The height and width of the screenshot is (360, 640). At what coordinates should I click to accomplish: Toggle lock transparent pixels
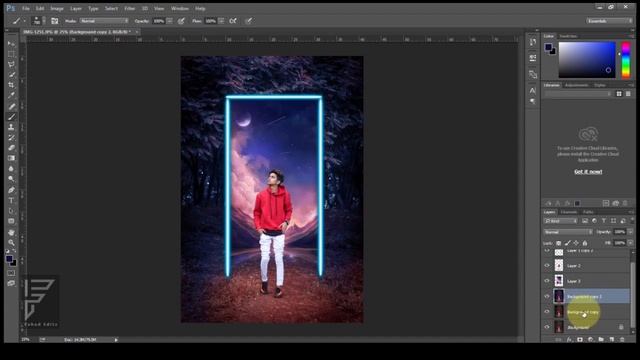(559, 243)
